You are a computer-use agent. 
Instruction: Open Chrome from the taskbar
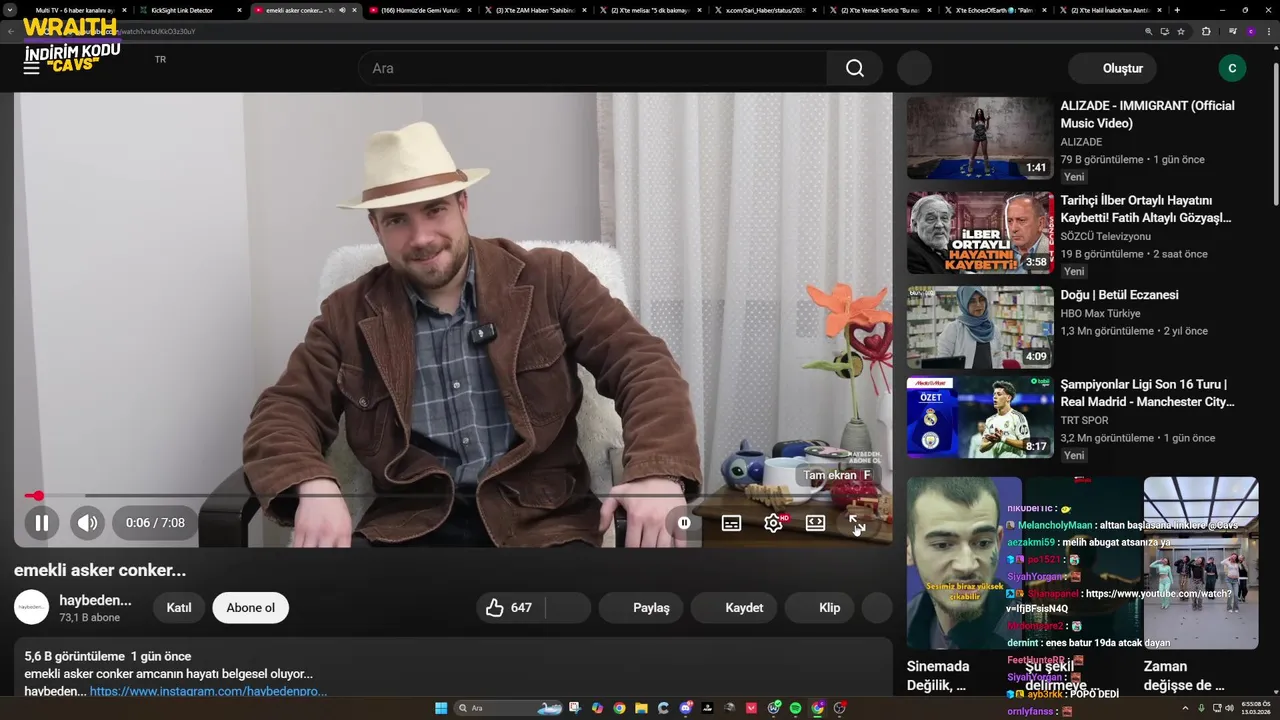tap(619, 708)
